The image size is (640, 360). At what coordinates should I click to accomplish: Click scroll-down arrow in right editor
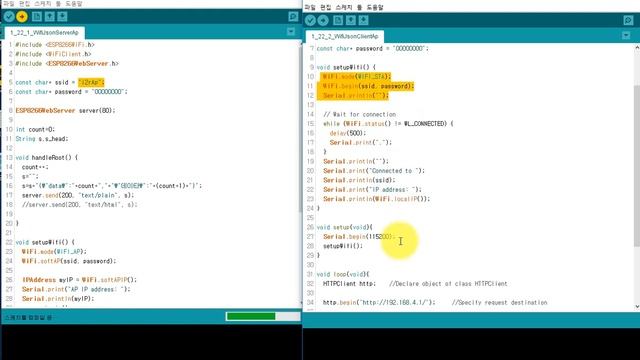point(637,307)
